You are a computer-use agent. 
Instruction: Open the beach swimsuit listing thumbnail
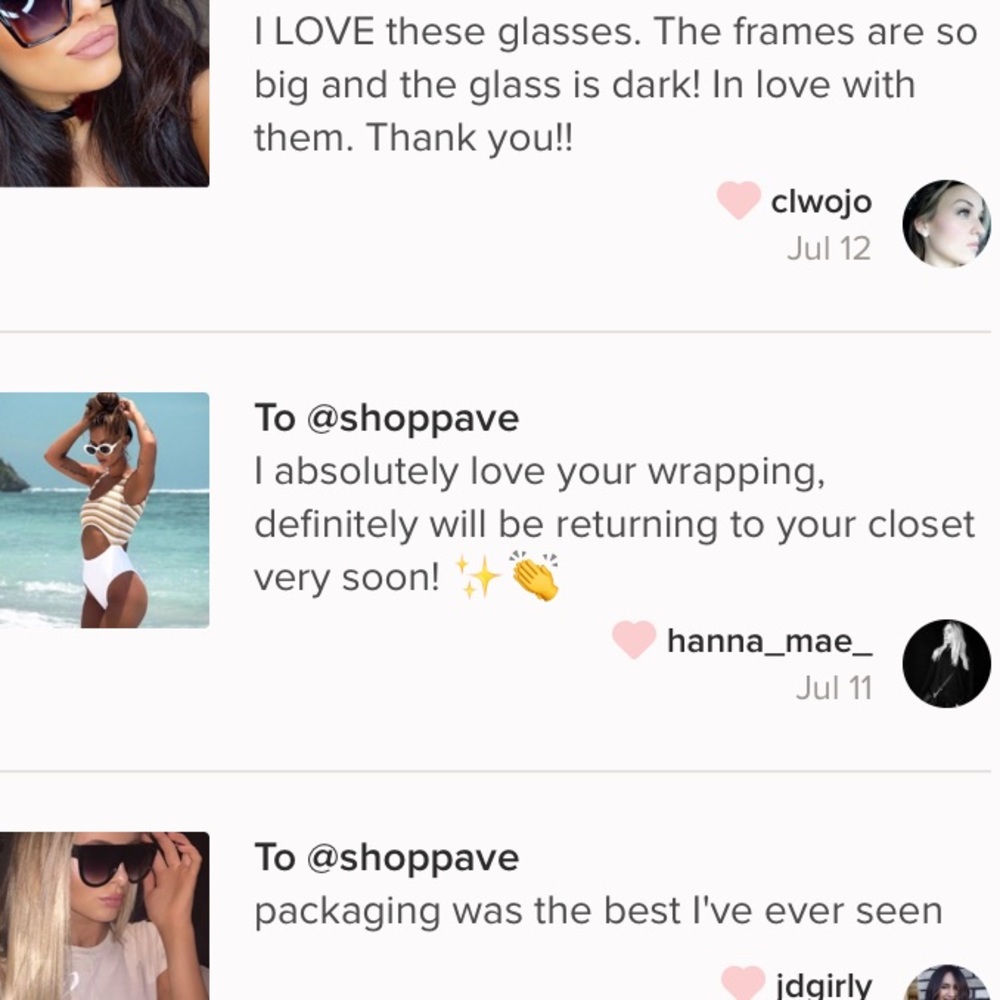105,510
